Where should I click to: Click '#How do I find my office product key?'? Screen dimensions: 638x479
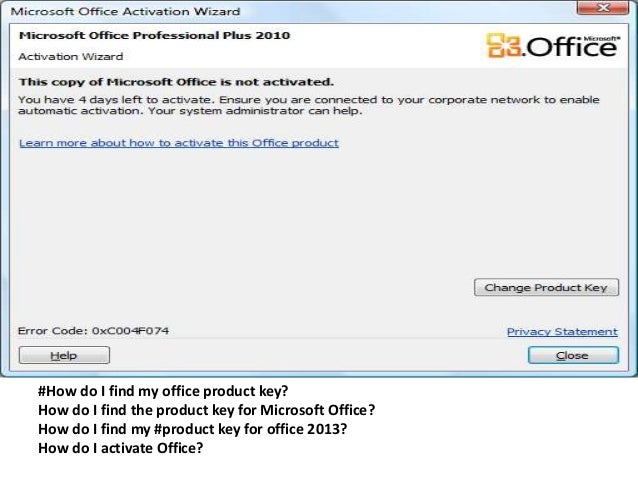pyautogui.click(x=163, y=391)
